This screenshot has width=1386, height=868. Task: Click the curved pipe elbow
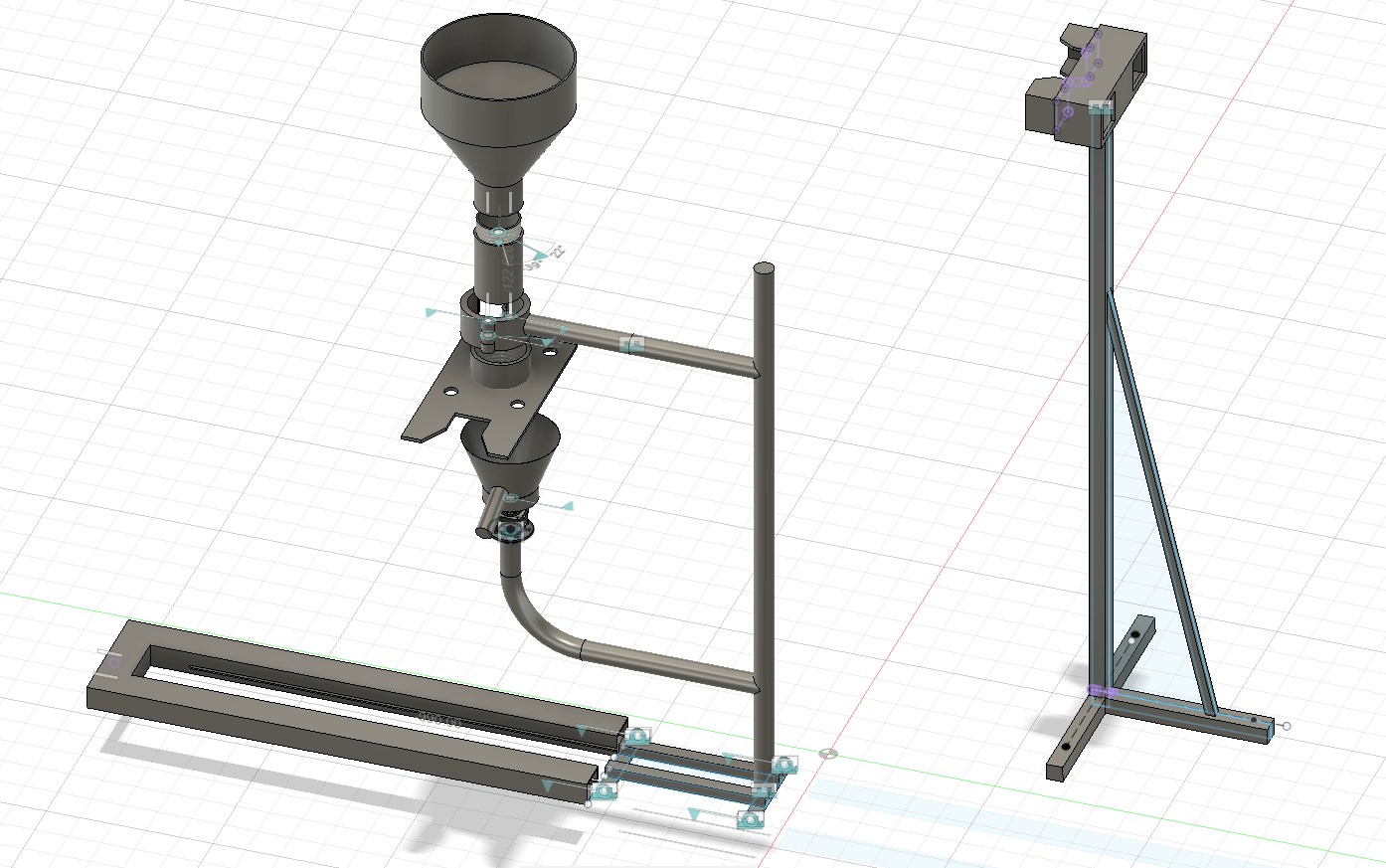tap(534, 618)
